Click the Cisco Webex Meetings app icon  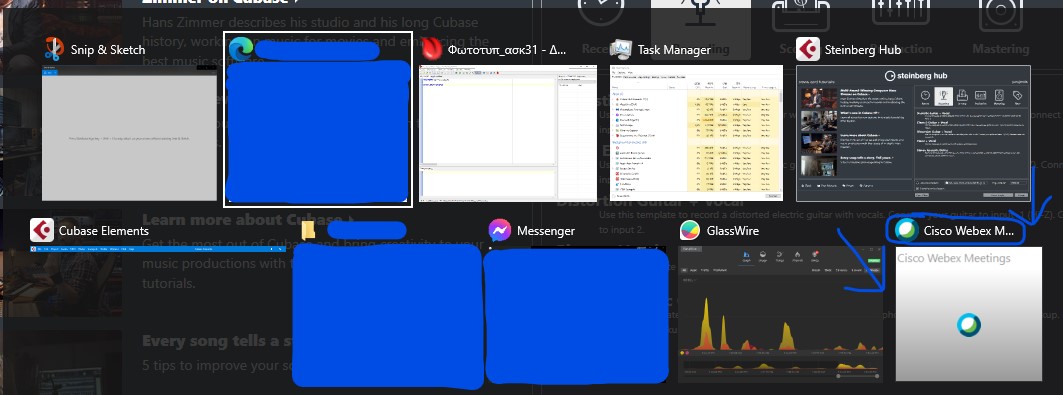pos(906,230)
